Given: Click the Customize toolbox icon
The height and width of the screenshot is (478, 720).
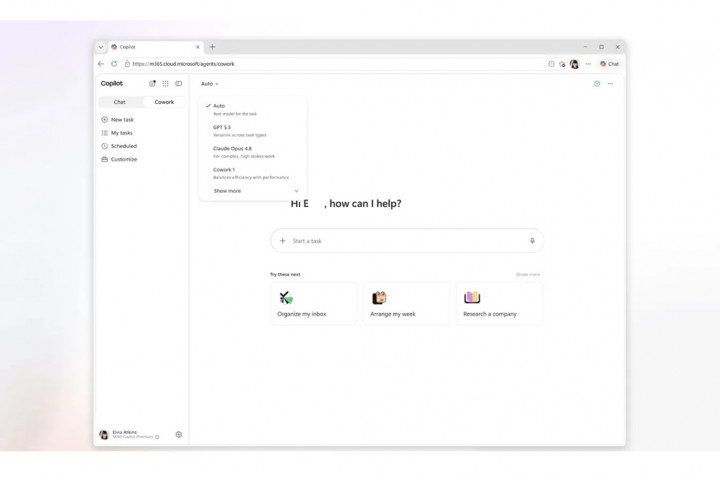Looking at the screenshot, I should (104, 159).
